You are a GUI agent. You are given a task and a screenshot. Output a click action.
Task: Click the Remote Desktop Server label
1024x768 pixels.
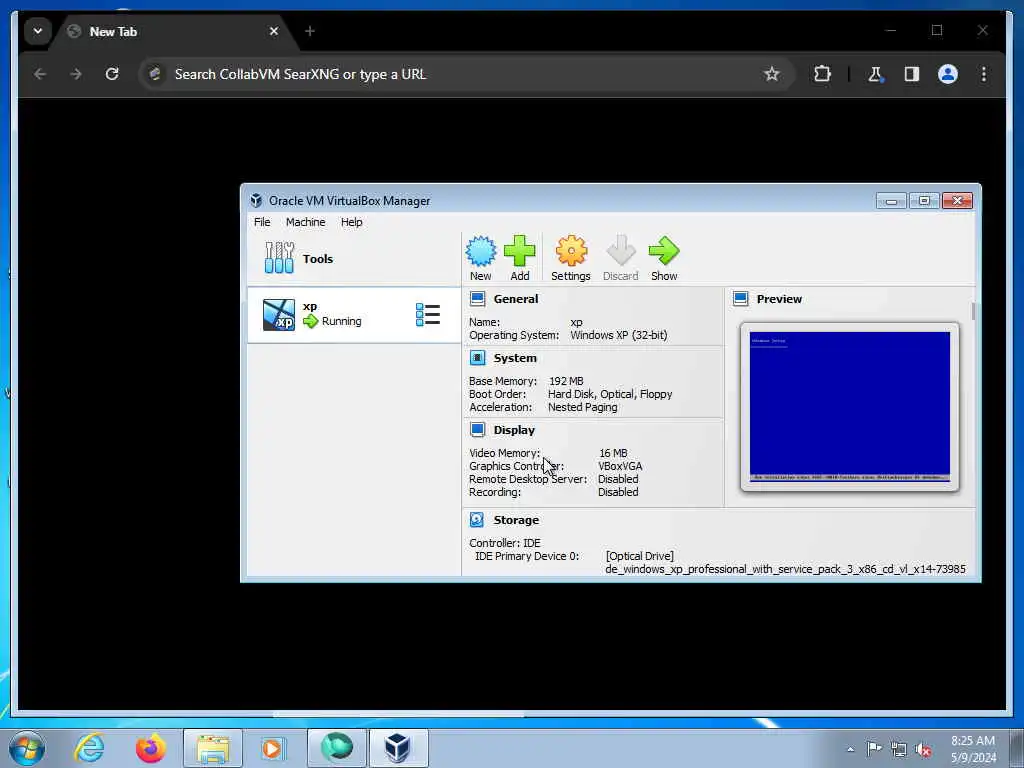click(528, 479)
